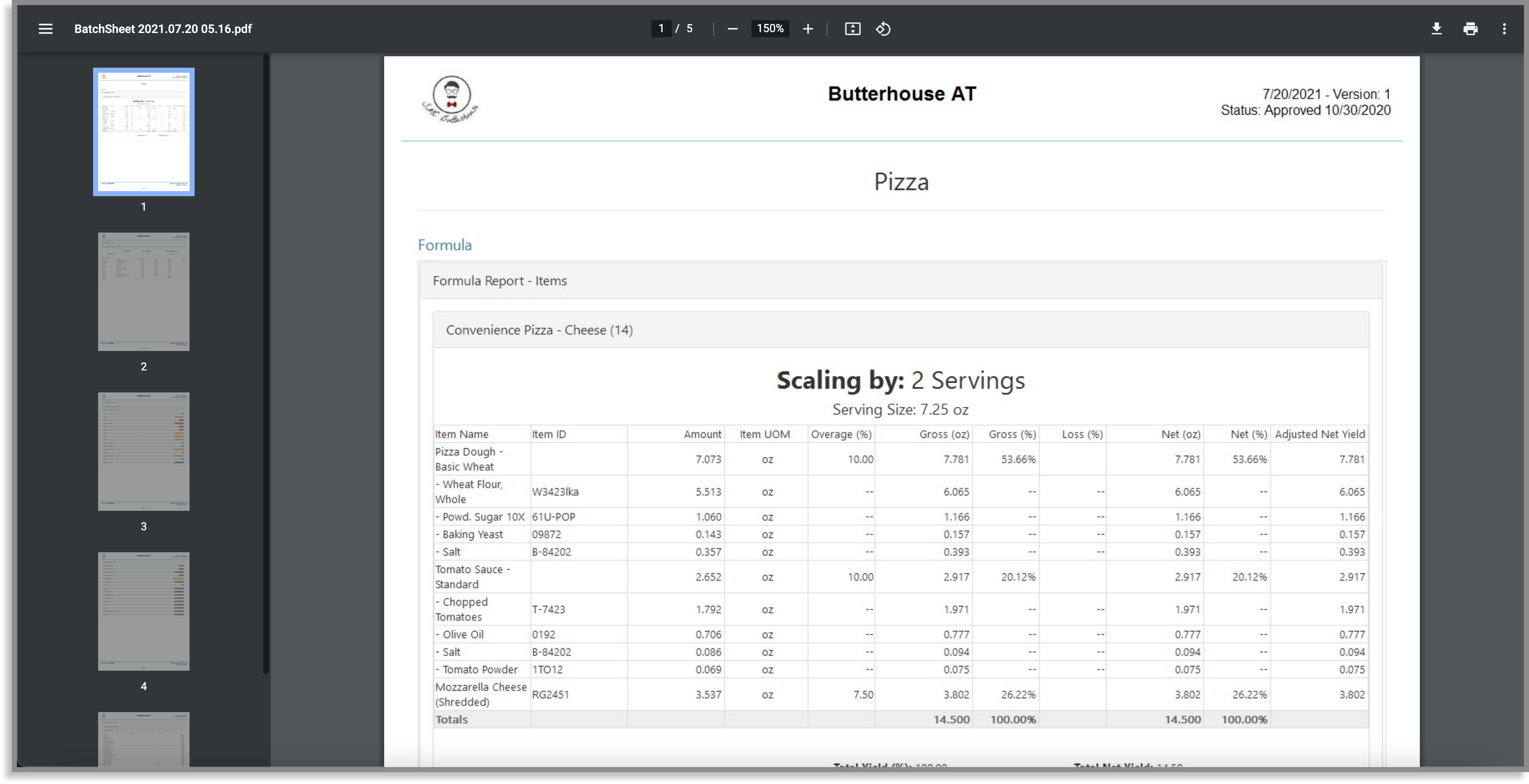This screenshot has height=784, width=1529.
Task: Click the Olive Oil item name
Action: [459, 634]
